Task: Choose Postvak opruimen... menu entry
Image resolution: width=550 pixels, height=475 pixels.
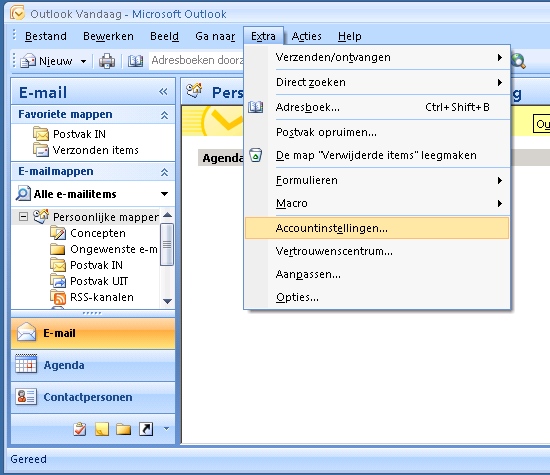Action: (x=377, y=132)
